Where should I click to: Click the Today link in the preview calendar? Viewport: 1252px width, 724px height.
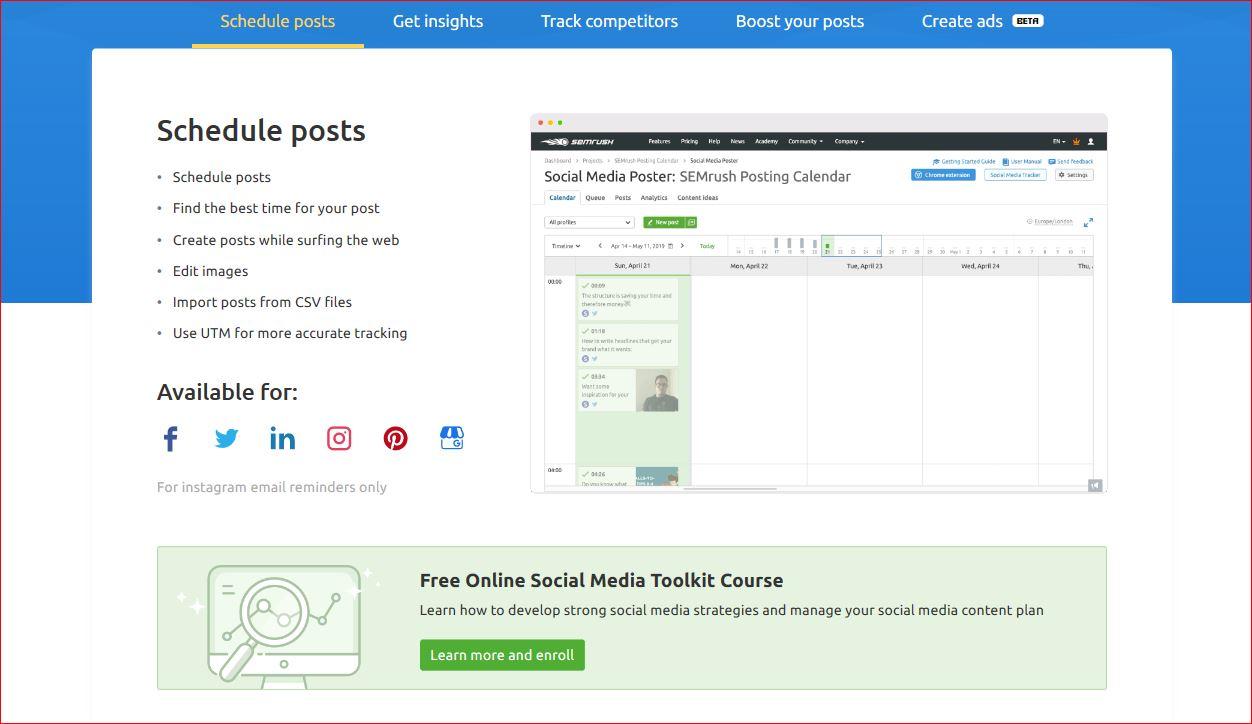click(708, 246)
